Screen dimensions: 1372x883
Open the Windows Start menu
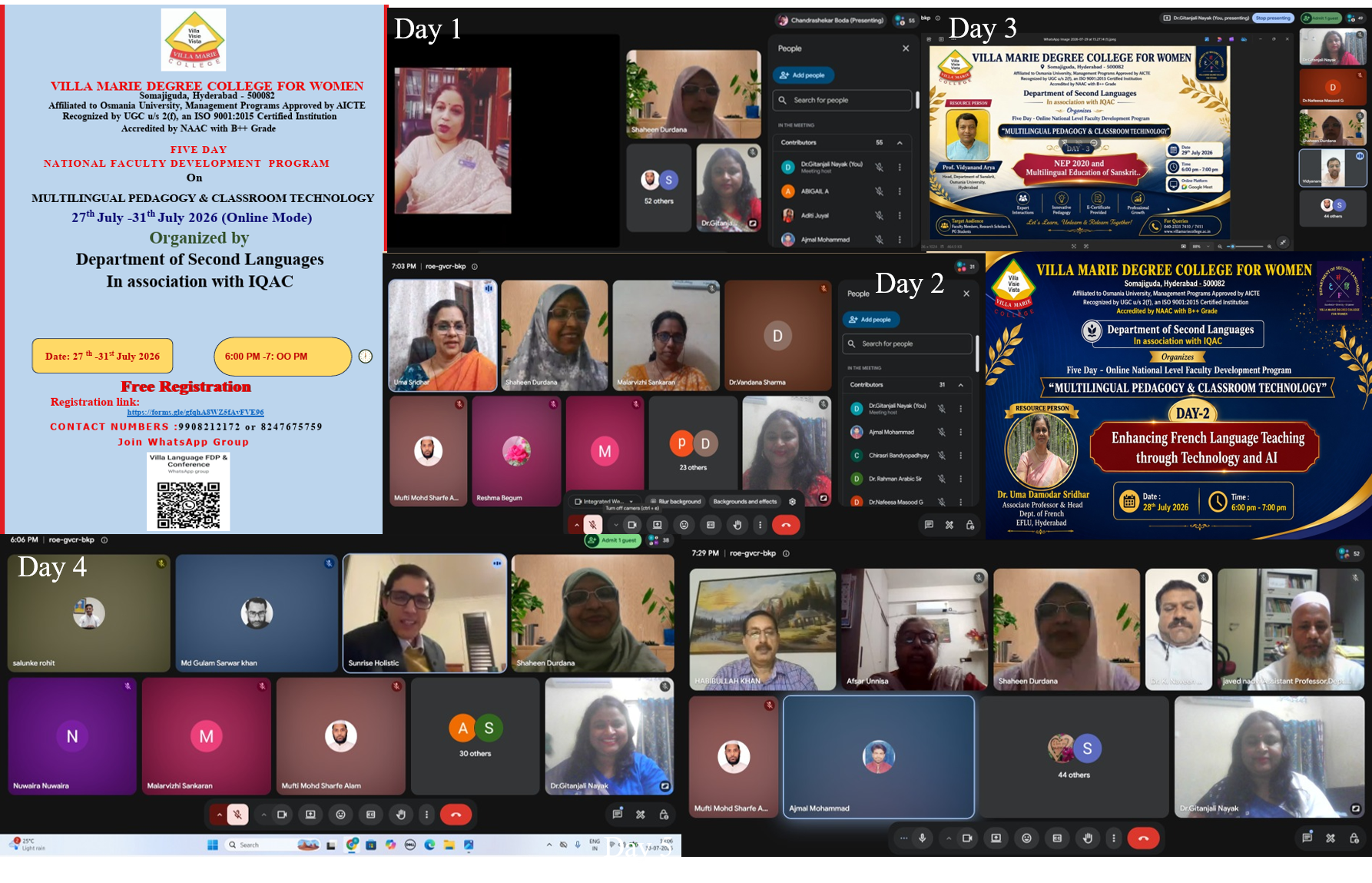(213, 845)
